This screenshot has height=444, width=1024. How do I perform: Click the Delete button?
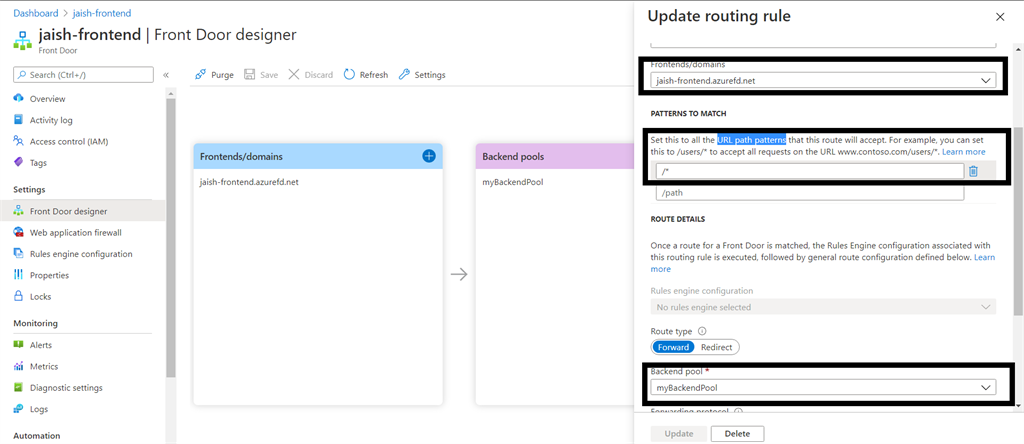(737, 434)
